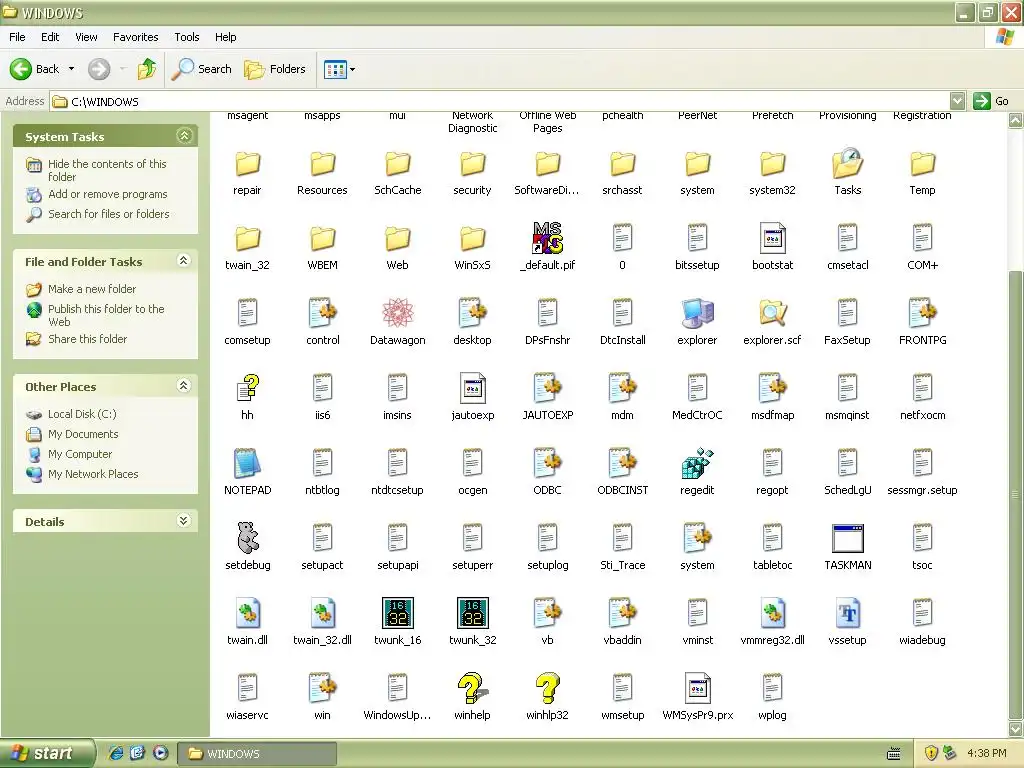Click Publish this folder to the Web
The width and height of the screenshot is (1024, 768).
106,315
